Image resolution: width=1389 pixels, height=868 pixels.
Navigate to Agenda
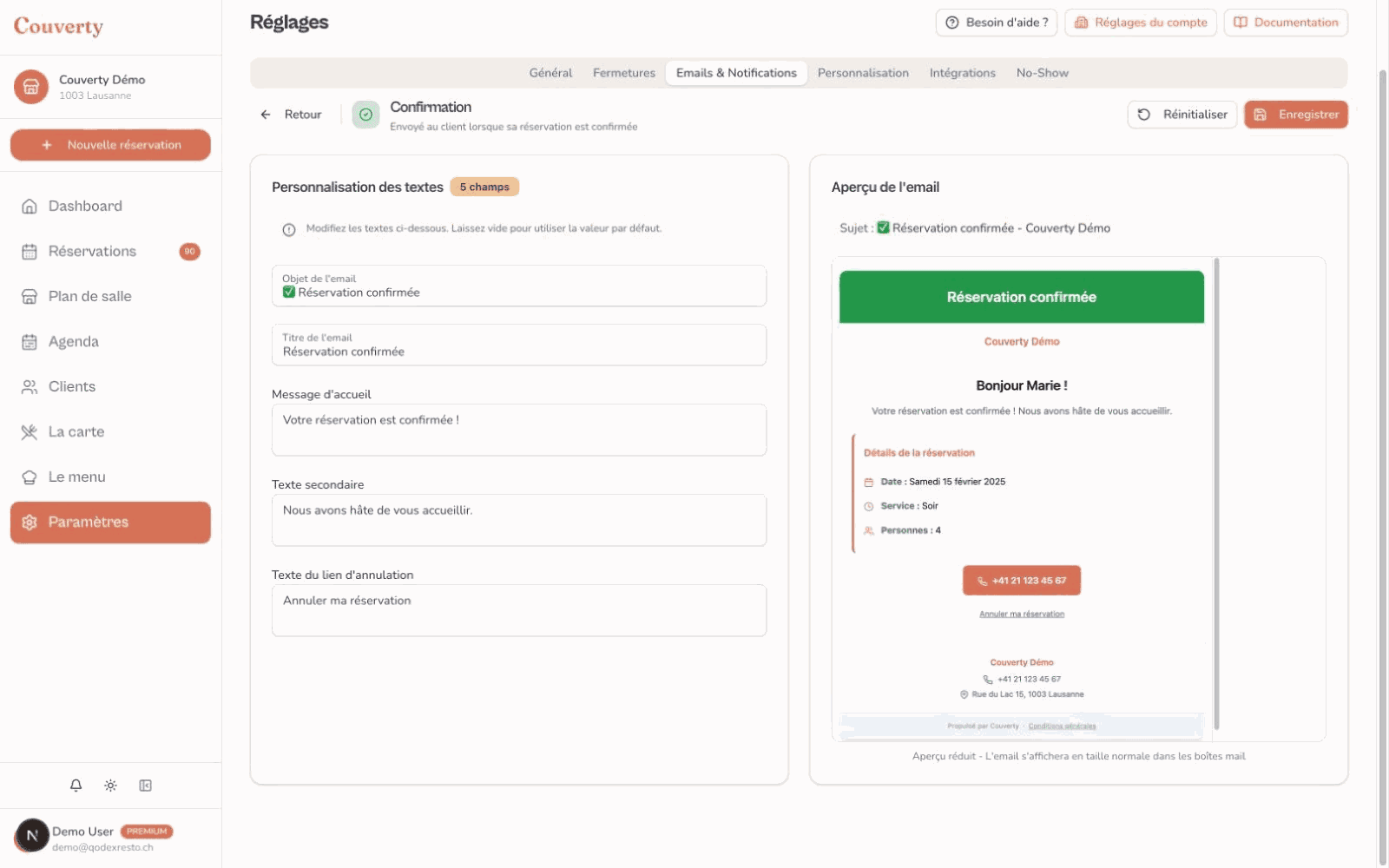coord(110,342)
